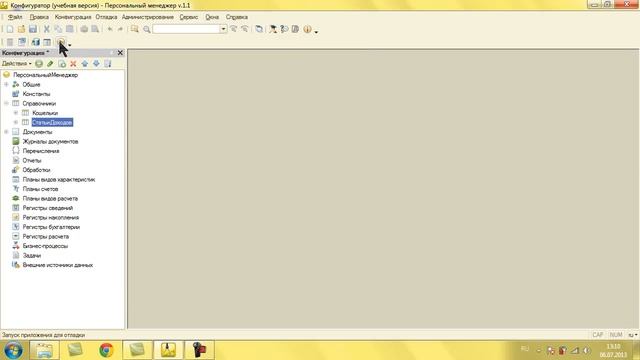Screen dimensions: 640x360
Task: Open the Конфигурация menu
Action: 73,17
